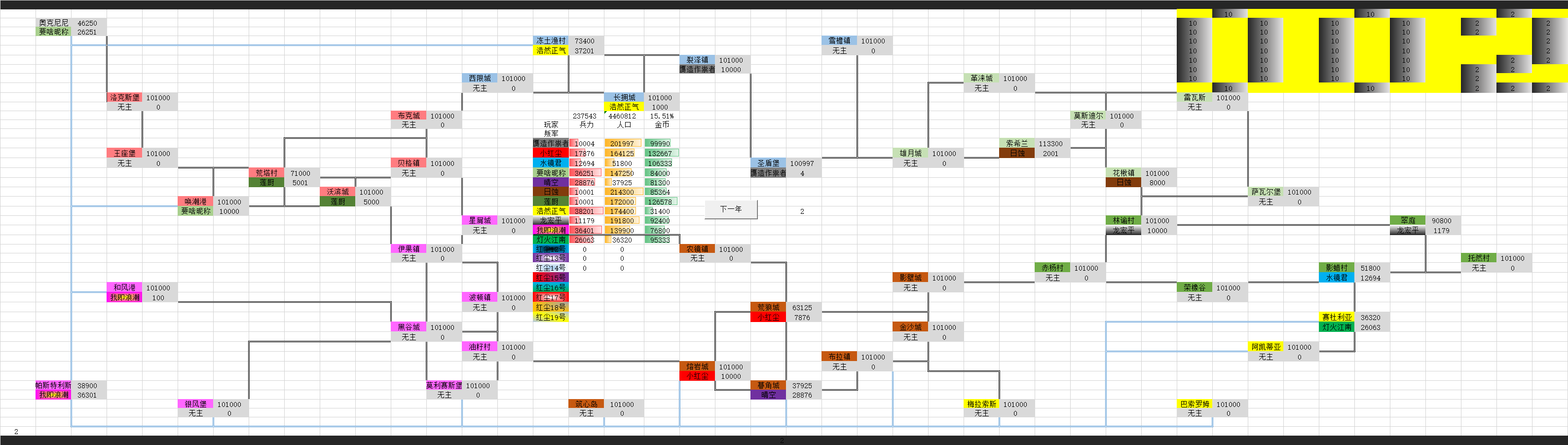This screenshot has height=445, width=1568.
Task: Click the 兵力 column header
Action: (586, 125)
